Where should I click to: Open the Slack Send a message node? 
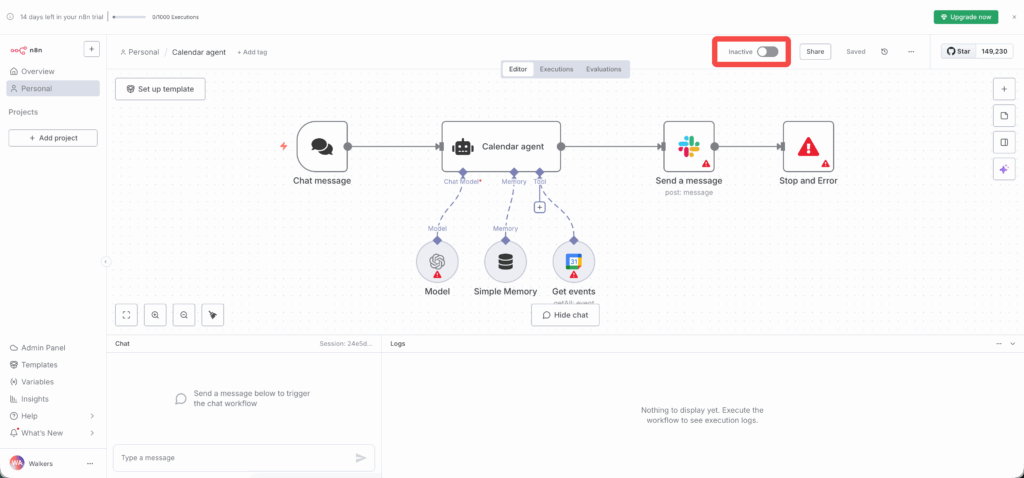pos(688,147)
